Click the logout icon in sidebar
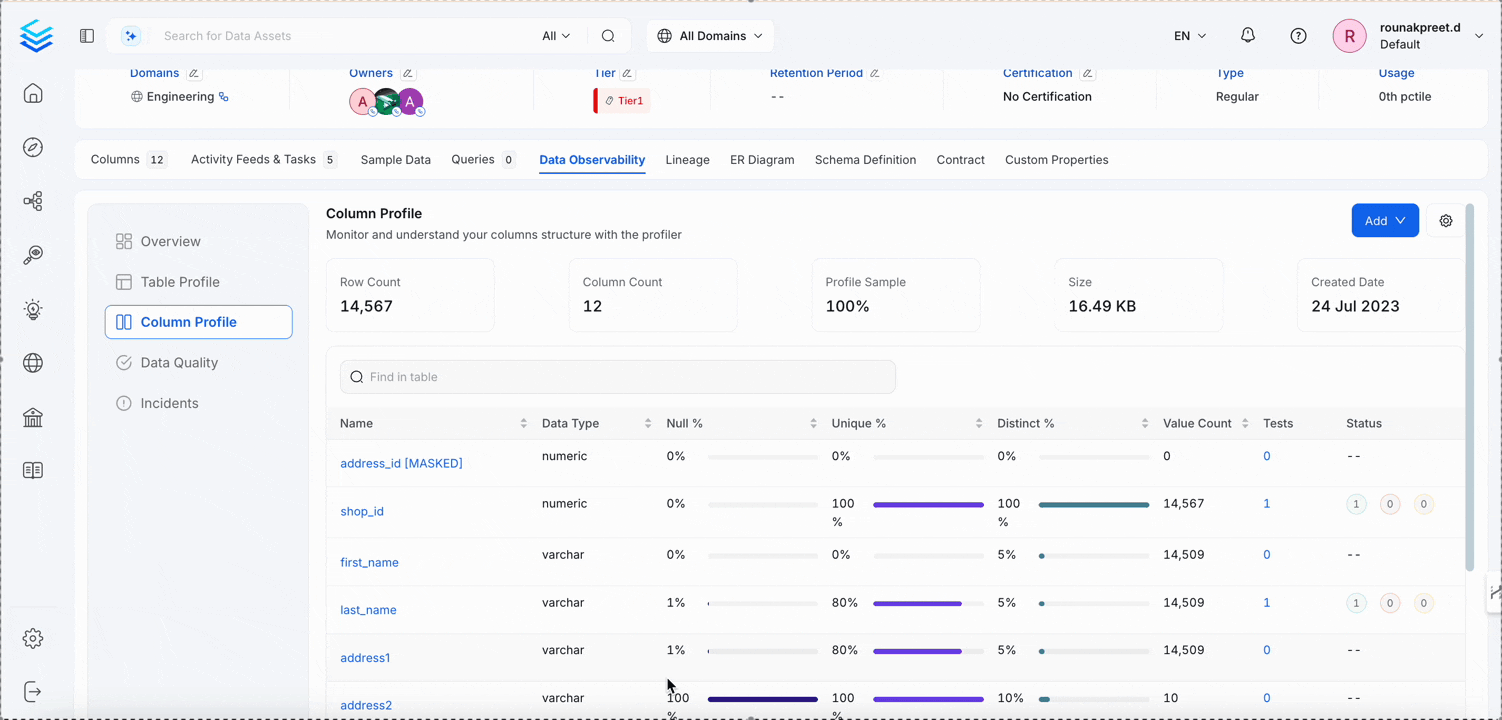This screenshot has width=1502, height=720. (33, 691)
